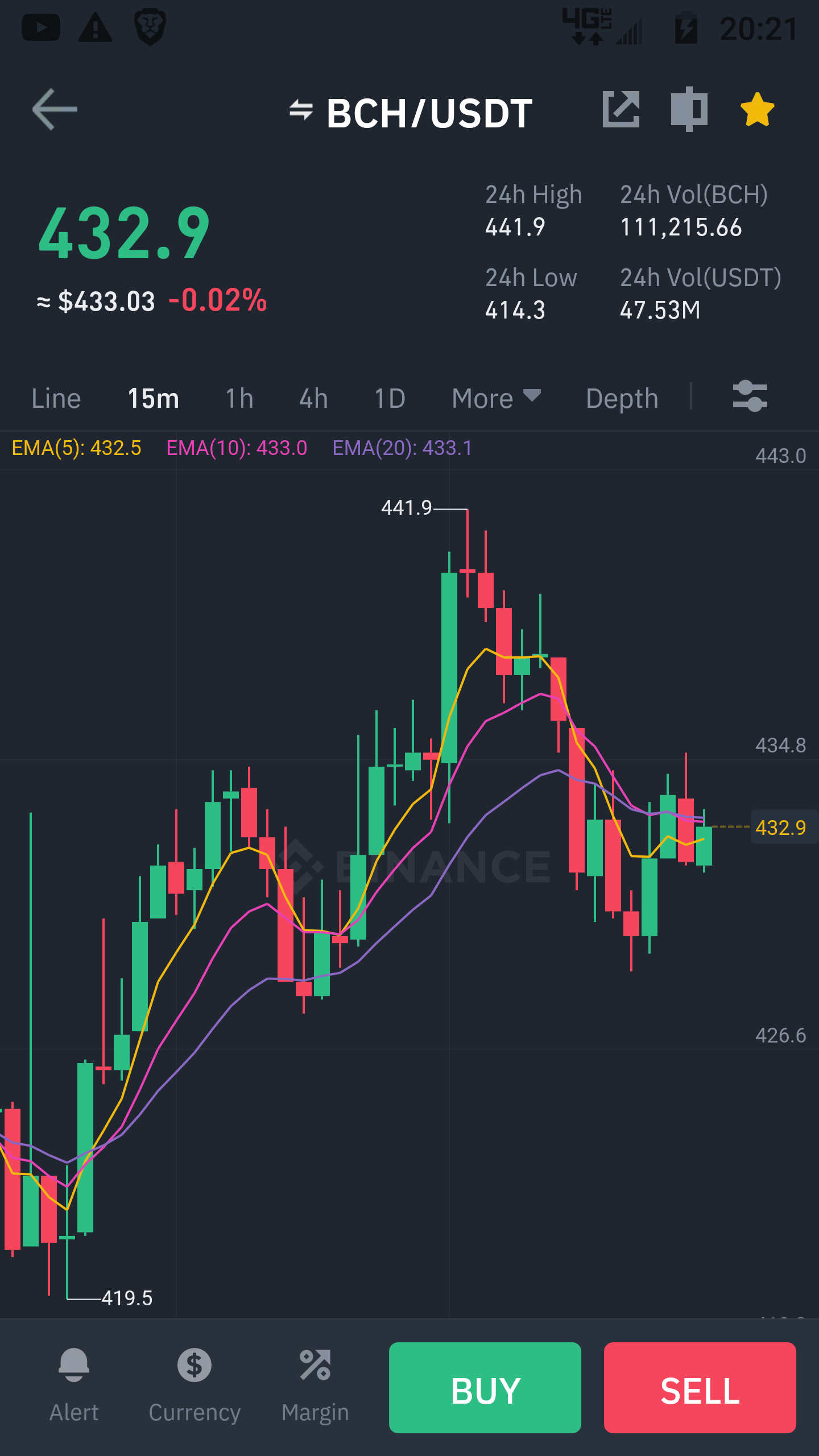Open the BCH/USDT pair selector
This screenshot has width=819, height=1456.
pos(429,113)
